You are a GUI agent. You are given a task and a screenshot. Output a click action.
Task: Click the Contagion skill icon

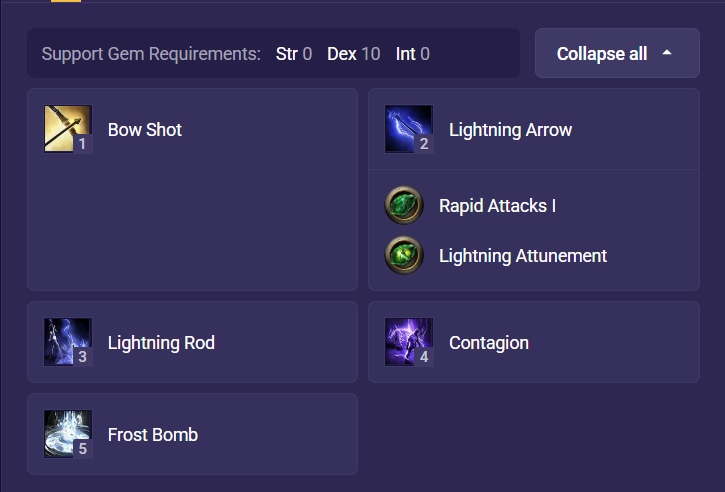[x=409, y=342]
